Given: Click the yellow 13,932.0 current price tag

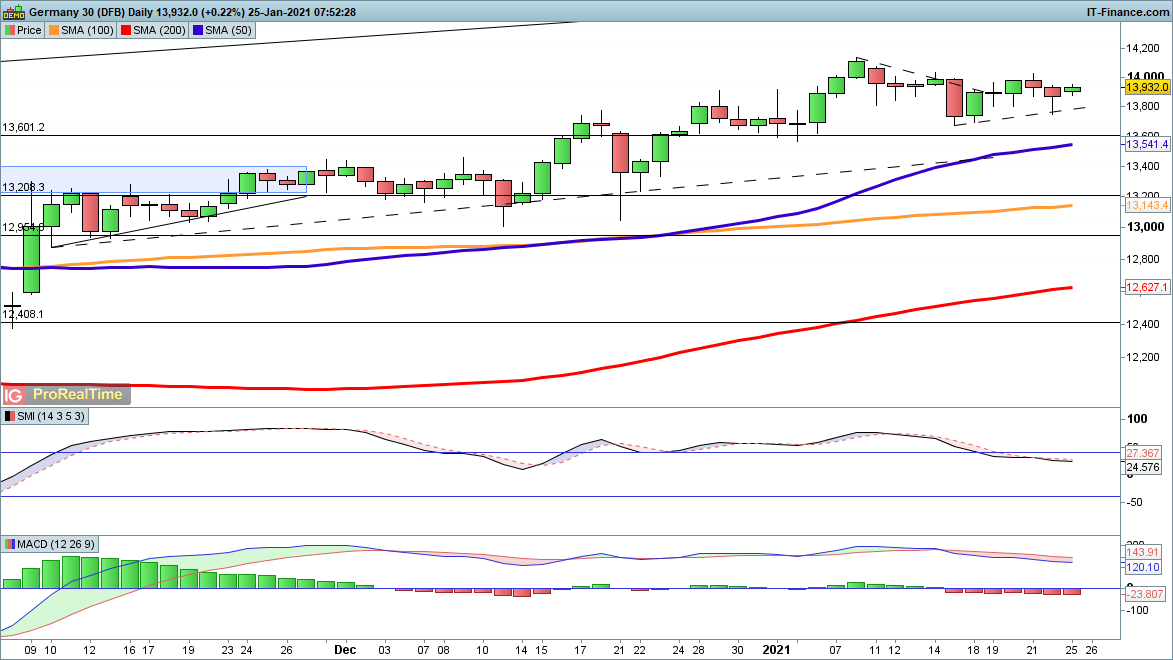Looking at the screenshot, I should coord(1147,87).
